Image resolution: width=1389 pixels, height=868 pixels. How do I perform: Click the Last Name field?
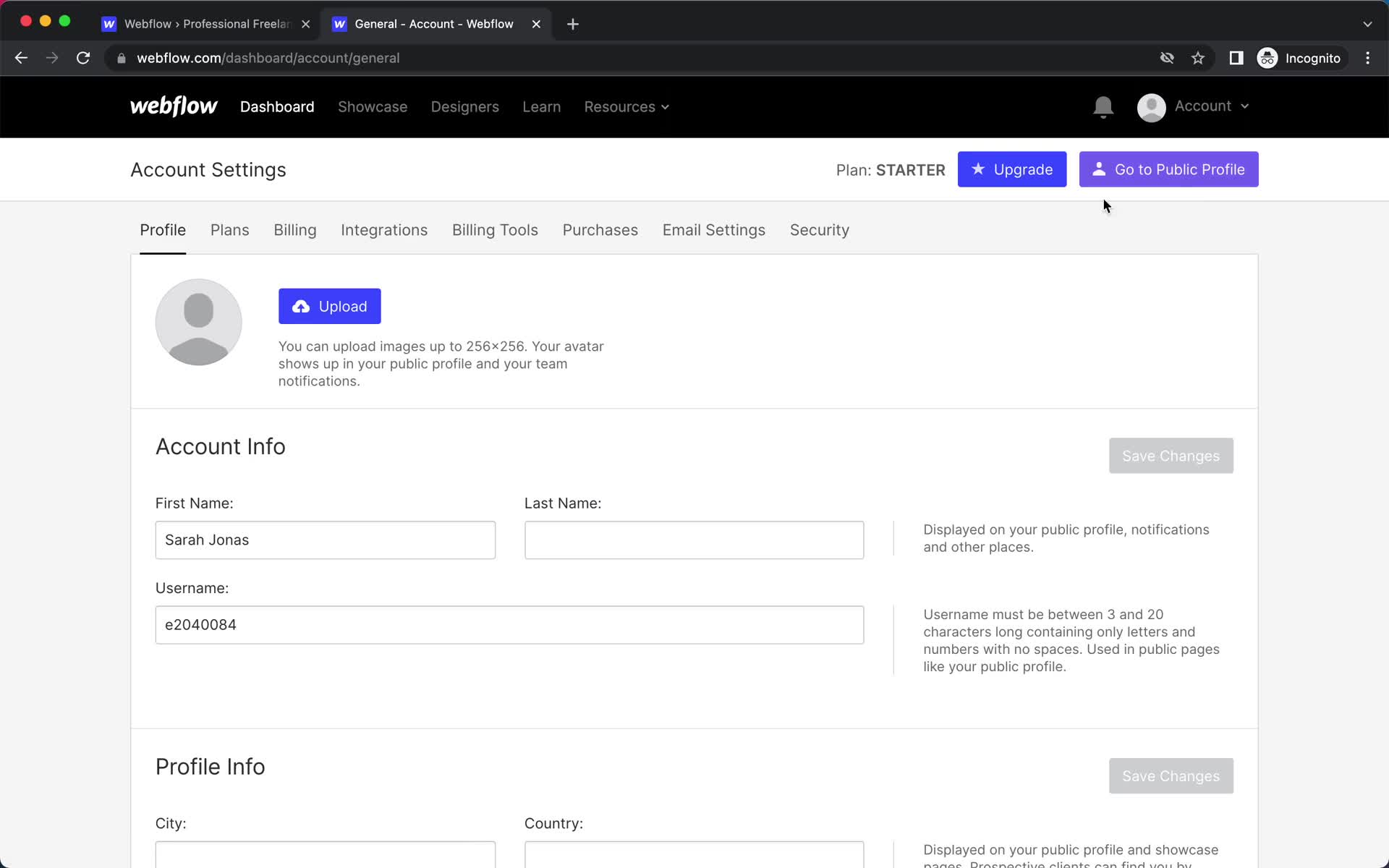(694, 540)
